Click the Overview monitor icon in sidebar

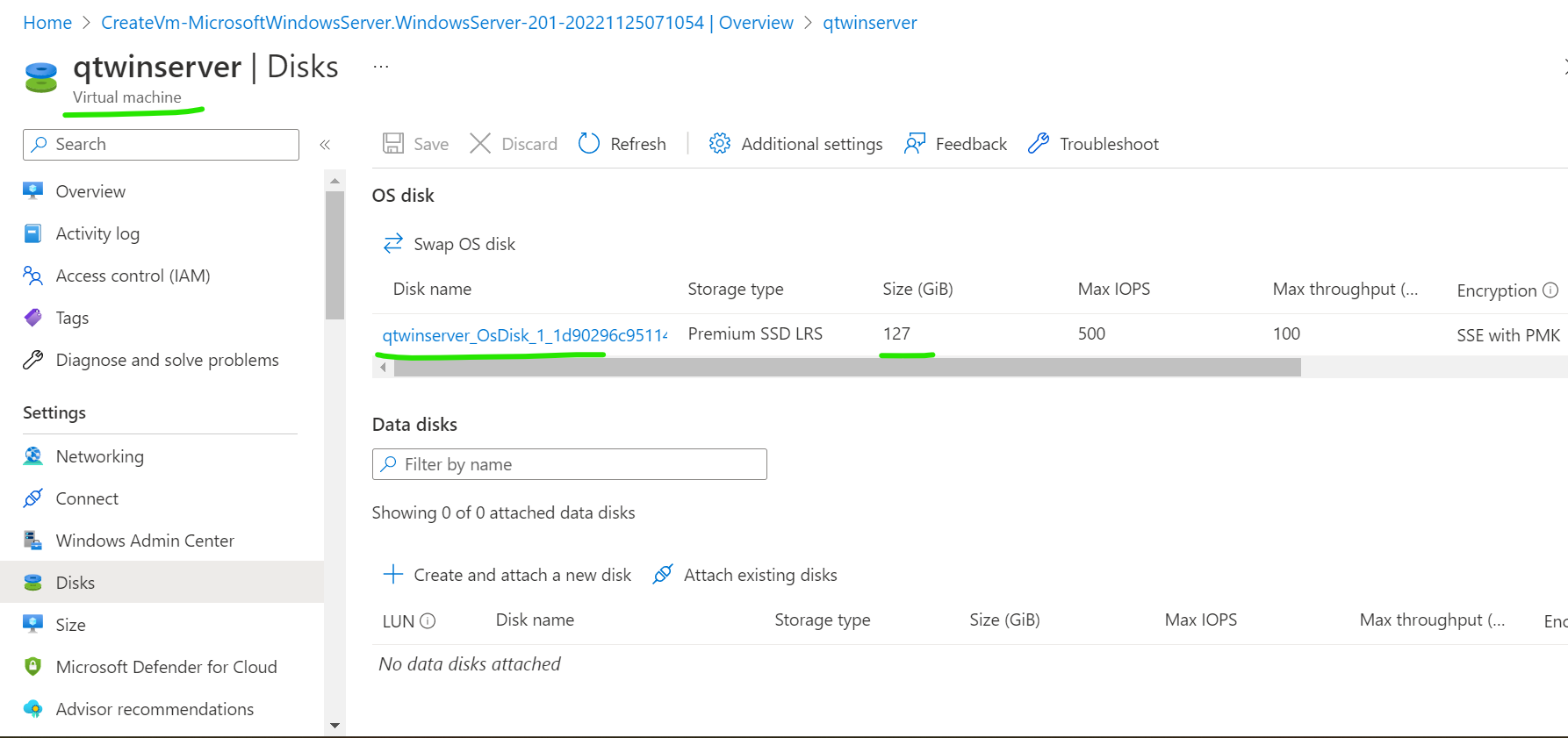click(33, 191)
